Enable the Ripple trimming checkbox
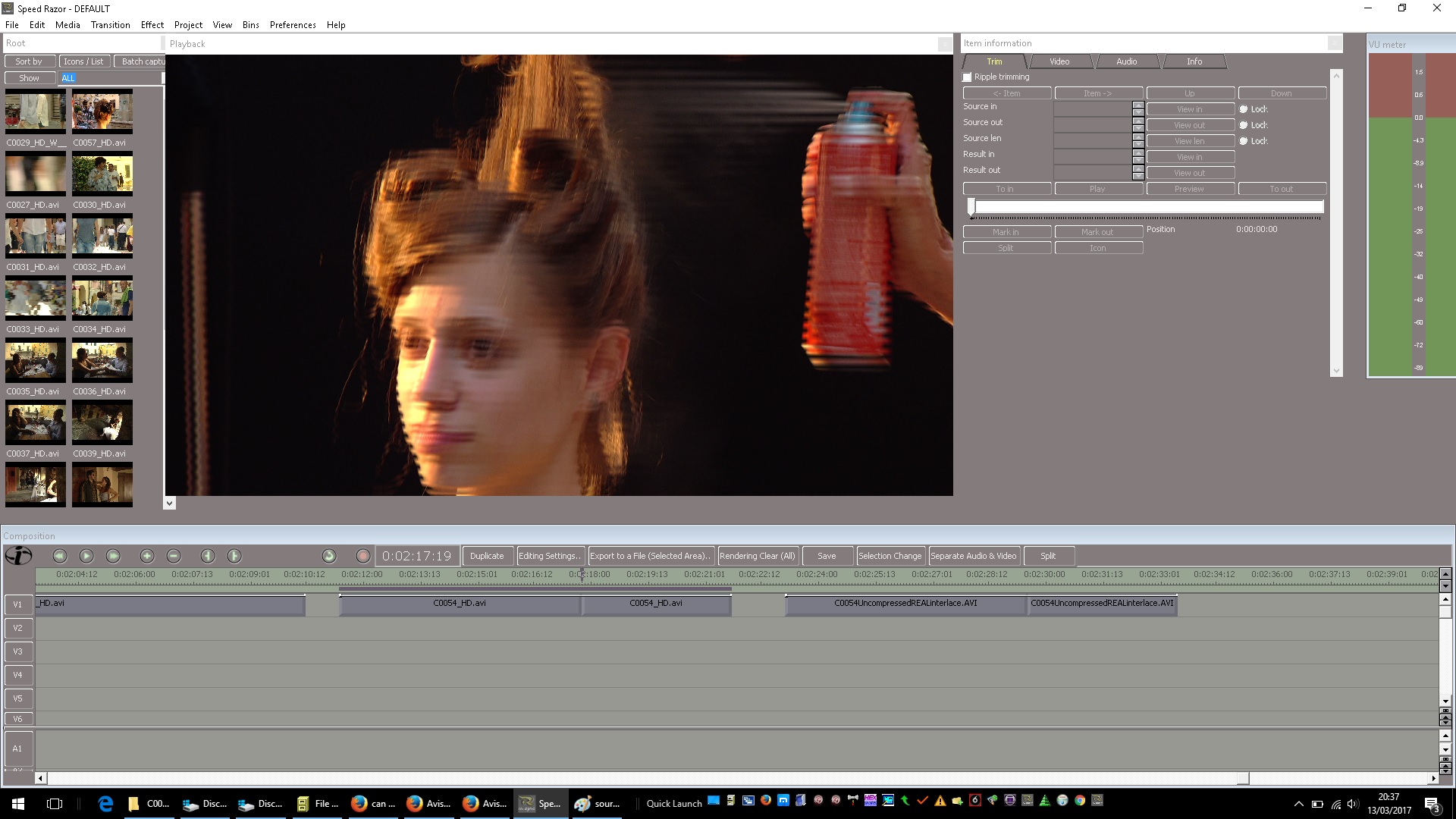Image resolution: width=1456 pixels, height=819 pixels. [x=968, y=77]
